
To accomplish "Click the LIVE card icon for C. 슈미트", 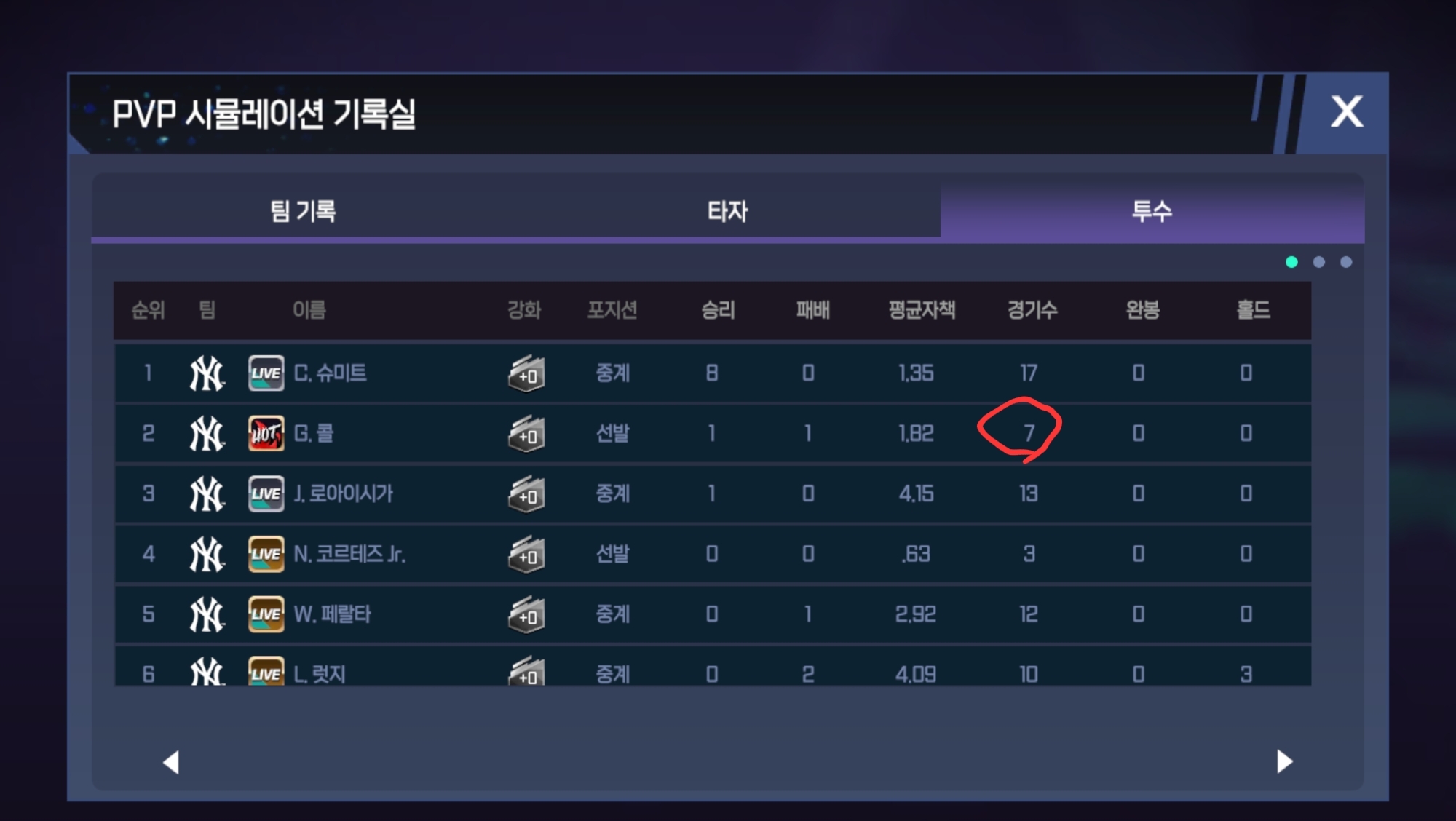I will (x=266, y=373).
